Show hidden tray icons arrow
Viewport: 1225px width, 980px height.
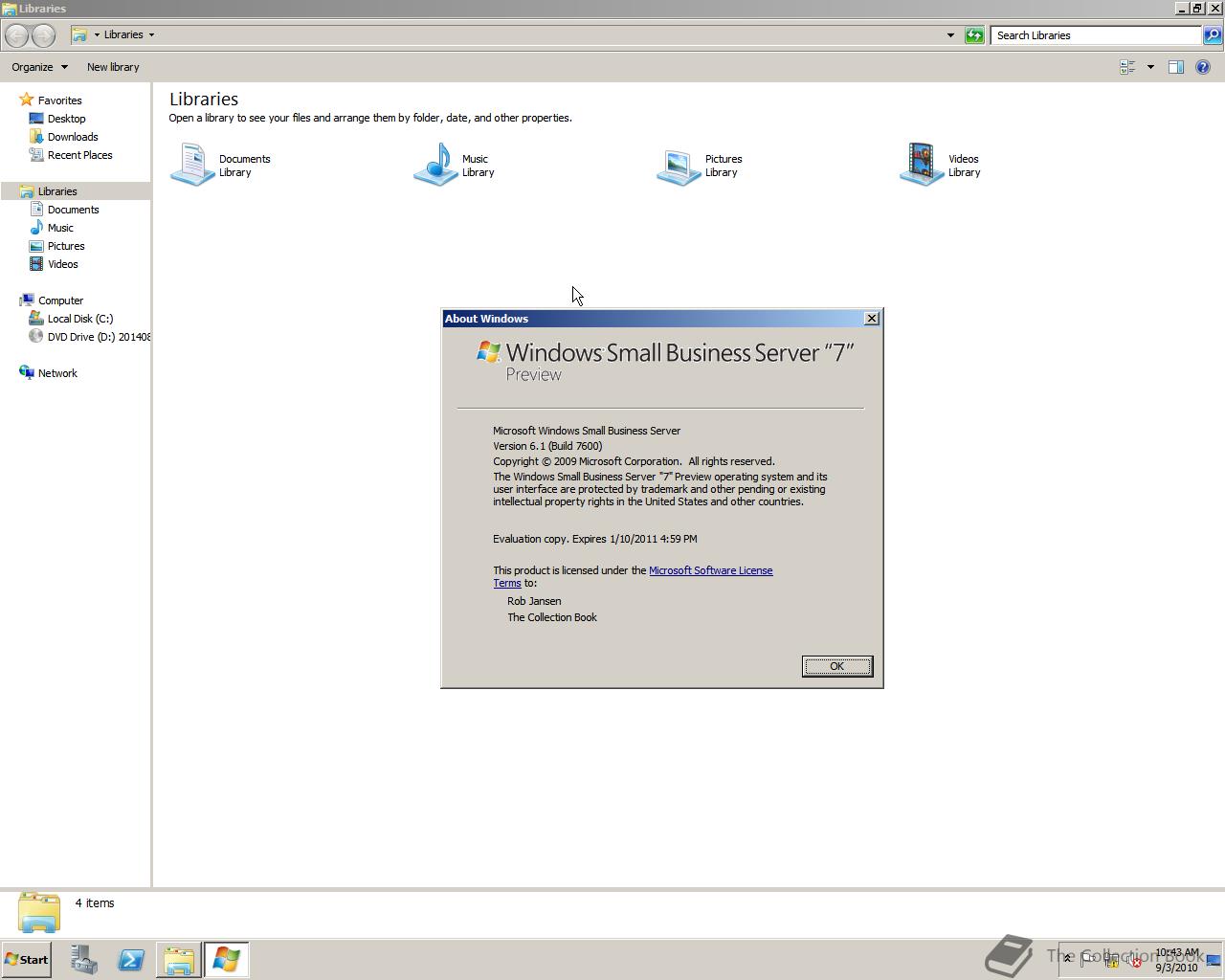1067,959
